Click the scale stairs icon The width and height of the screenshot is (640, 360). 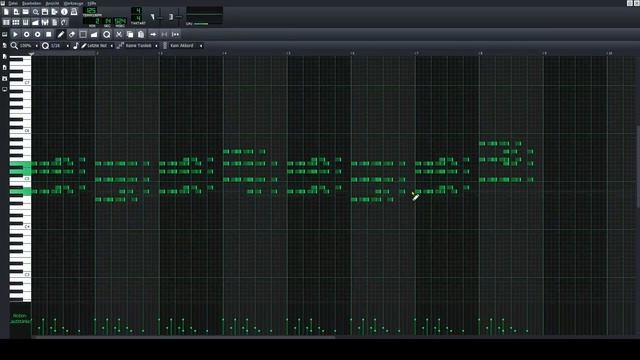[x=120, y=46]
